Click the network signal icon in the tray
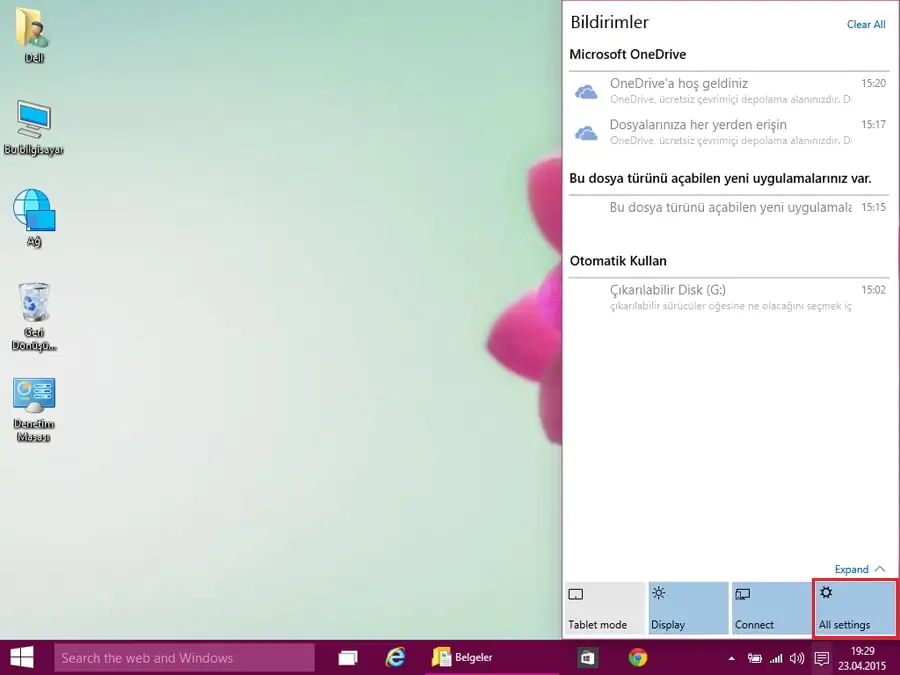The width and height of the screenshot is (900, 675). pyautogui.click(x=775, y=659)
